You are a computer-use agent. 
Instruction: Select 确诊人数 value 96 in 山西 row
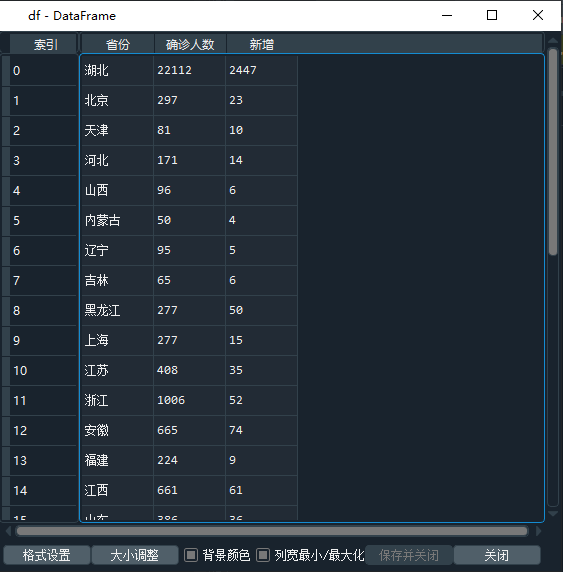pyautogui.click(x=189, y=190)
